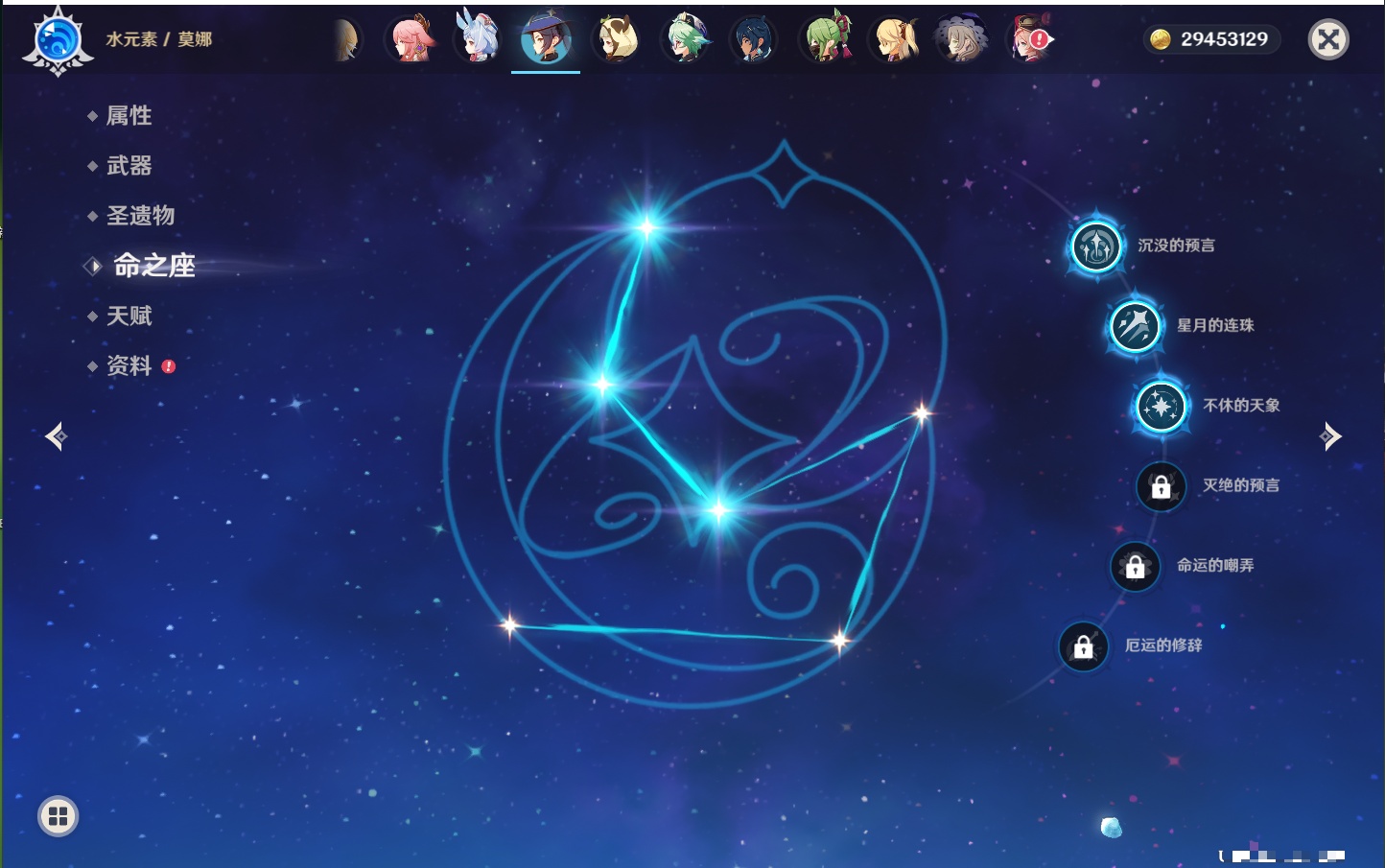Select the red-hat avatar with alert badge

[1030, 39]
